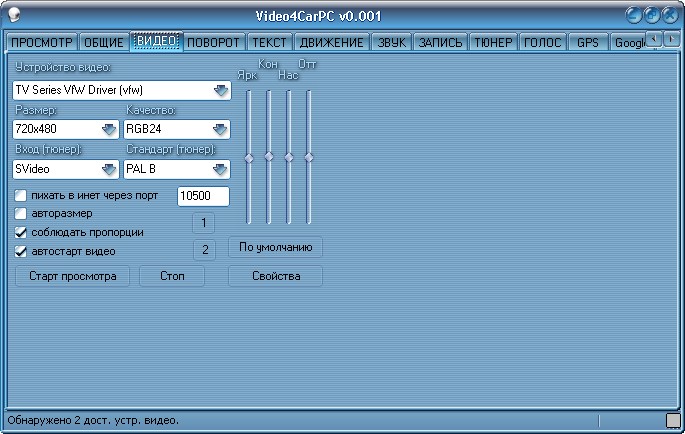The height and width of the screenshot is (434, 685).
Task: Enable the 'пихать в инет через порт' checkbox
Action: [x=21, y=195]
